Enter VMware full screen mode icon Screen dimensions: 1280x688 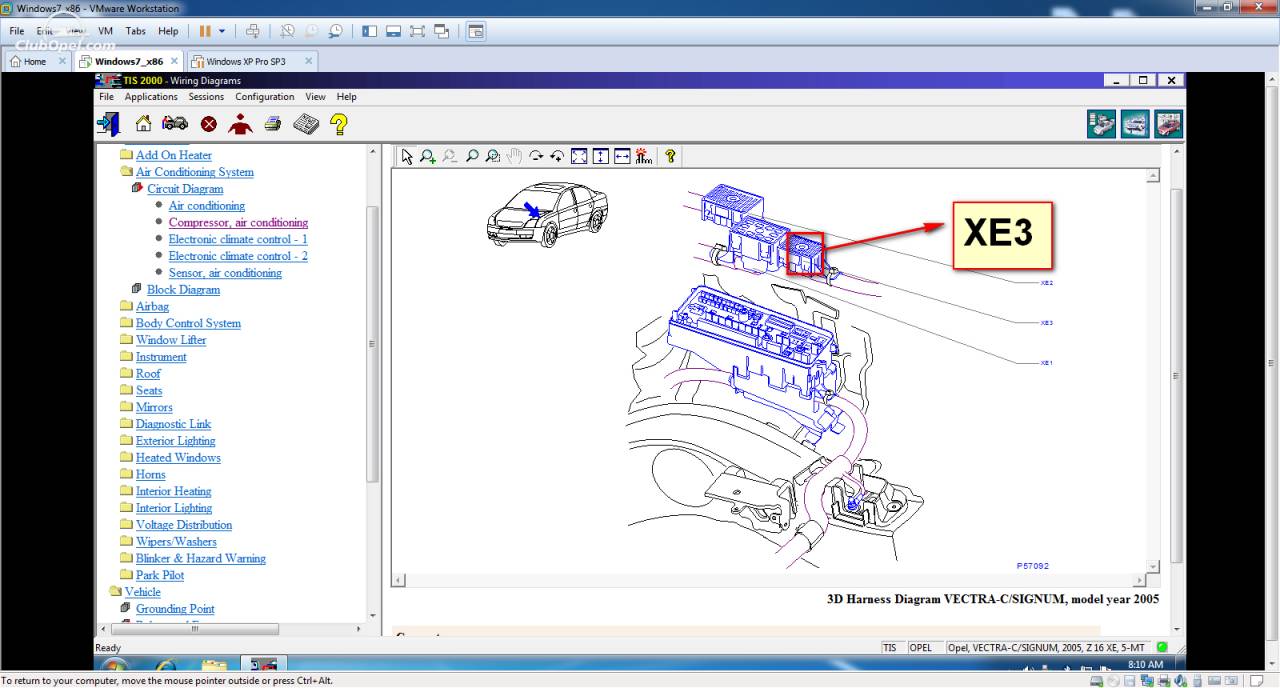tap(417, 31)
